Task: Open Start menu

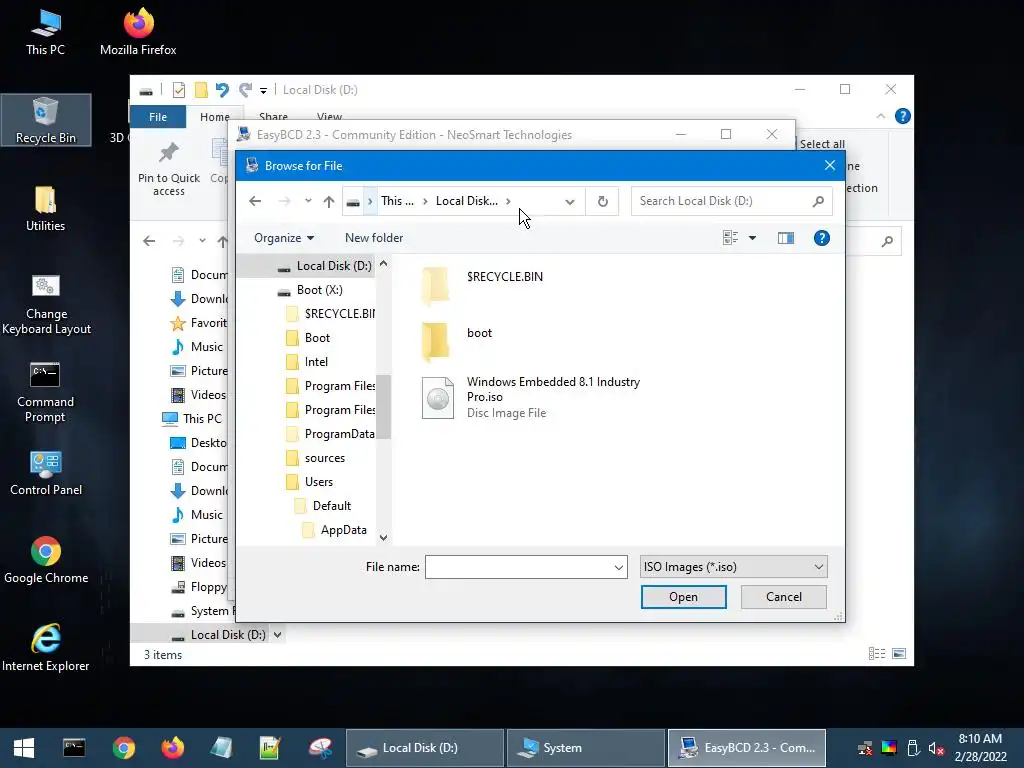Action: [x=24, y=748]
